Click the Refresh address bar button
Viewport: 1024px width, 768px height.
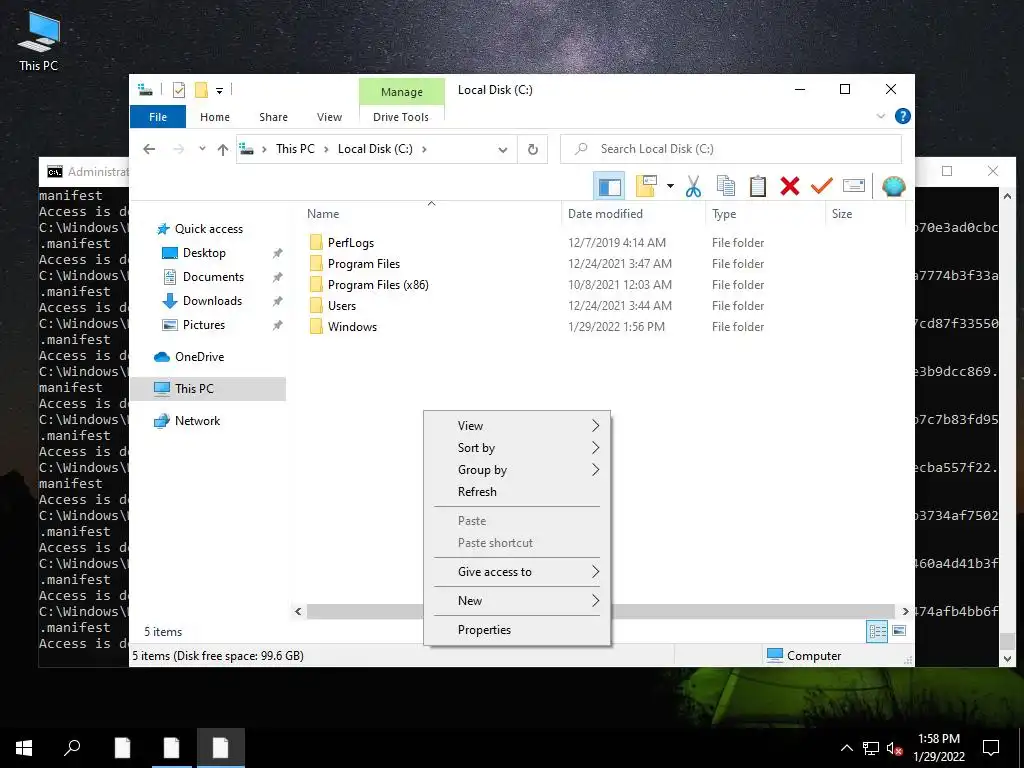(532, 150)
